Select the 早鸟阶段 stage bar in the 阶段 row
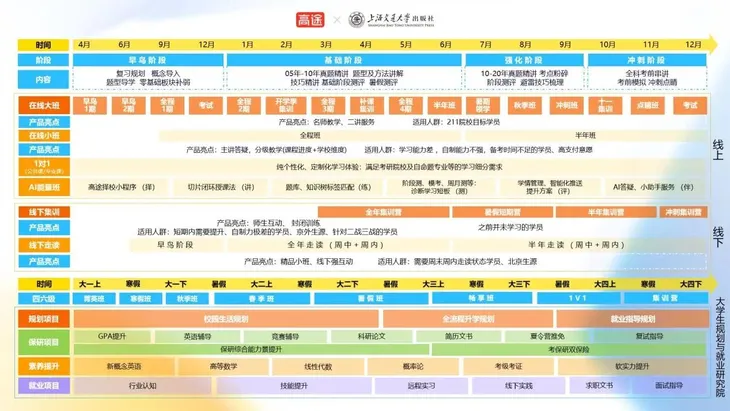The image size is (730, 411). coord(148,60)
